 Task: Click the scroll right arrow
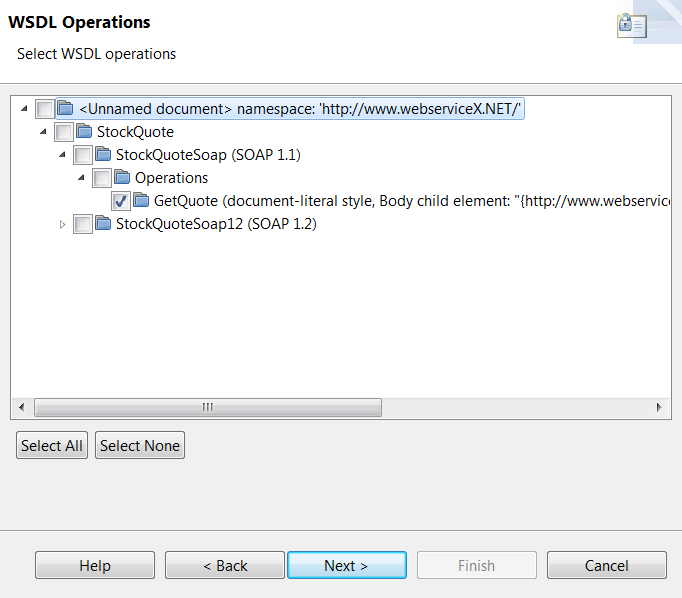(x=659, y=408)
